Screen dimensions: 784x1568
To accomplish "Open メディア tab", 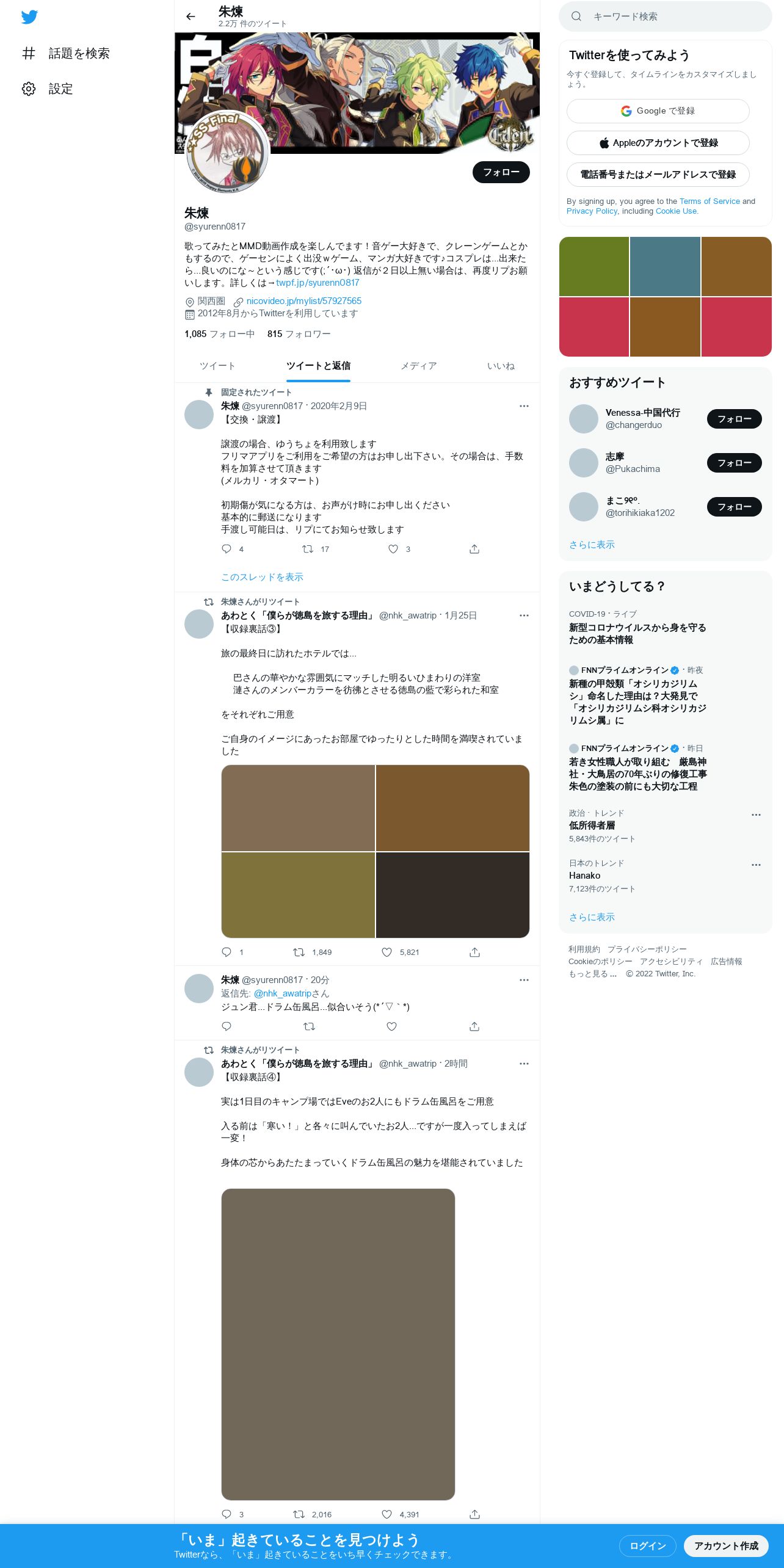I will coord(418,366).
